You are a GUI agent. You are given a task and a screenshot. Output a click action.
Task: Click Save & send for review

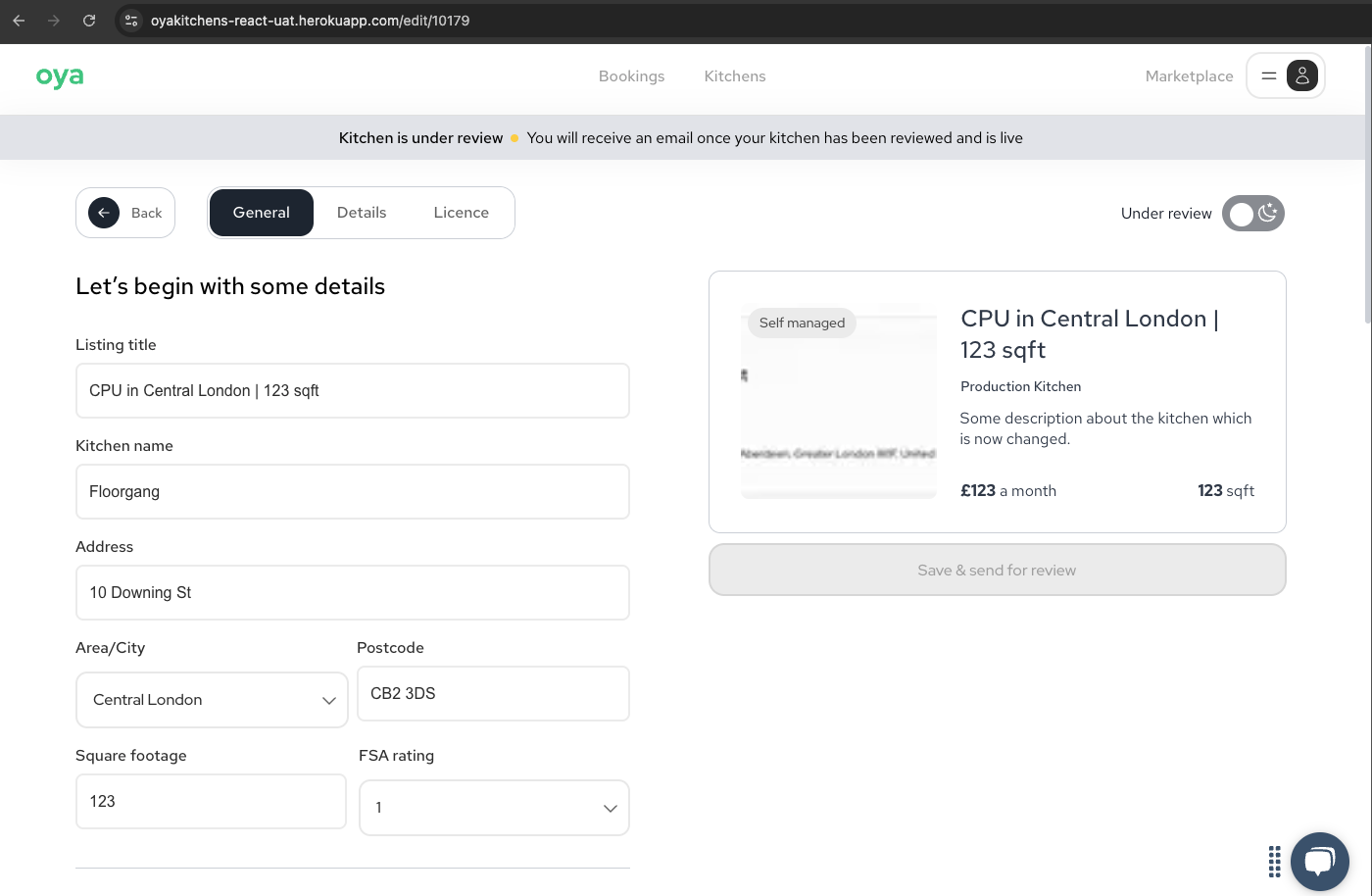997,571
